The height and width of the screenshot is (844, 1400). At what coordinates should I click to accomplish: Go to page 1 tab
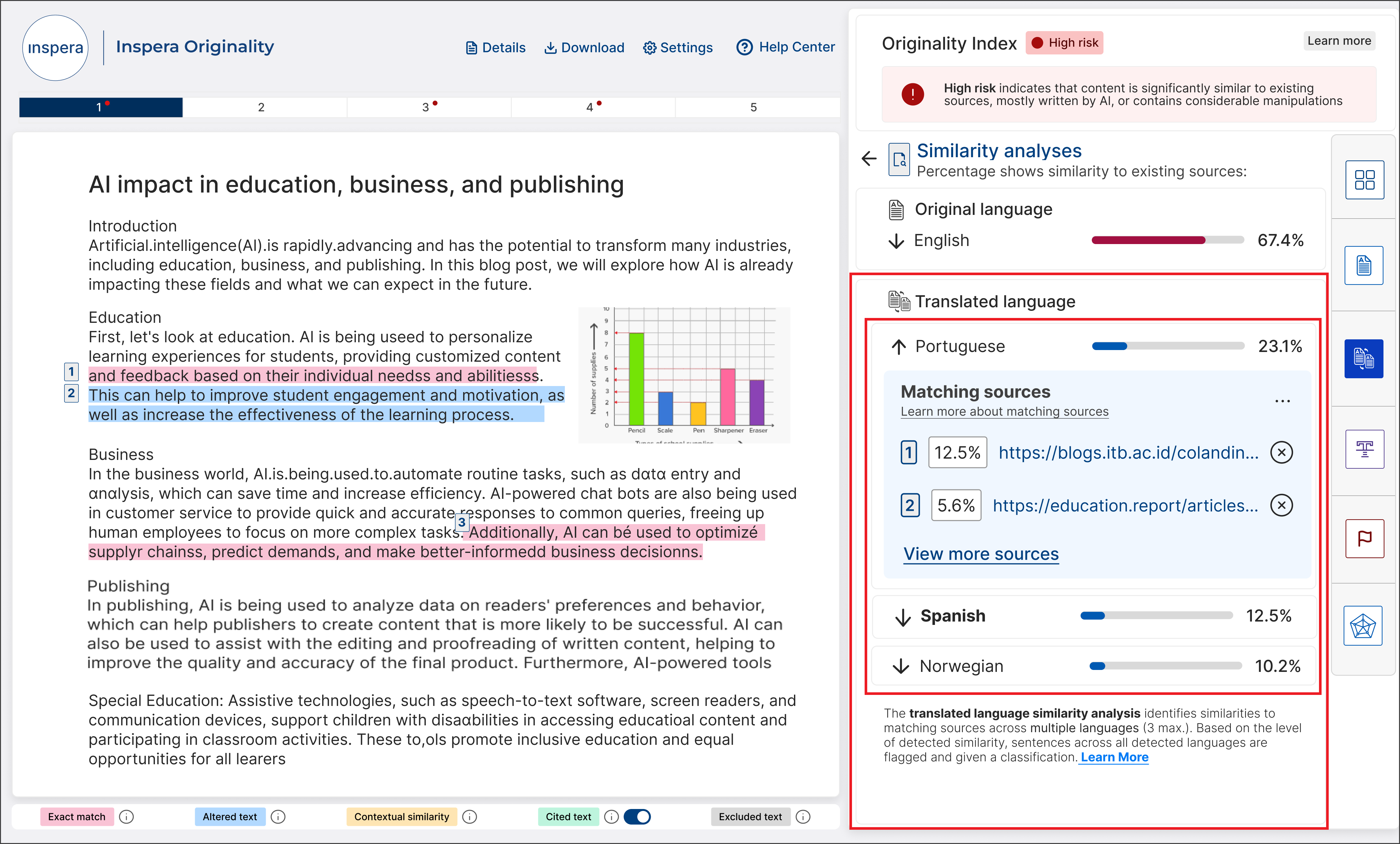pyautogui.click(x=101, y=107)
